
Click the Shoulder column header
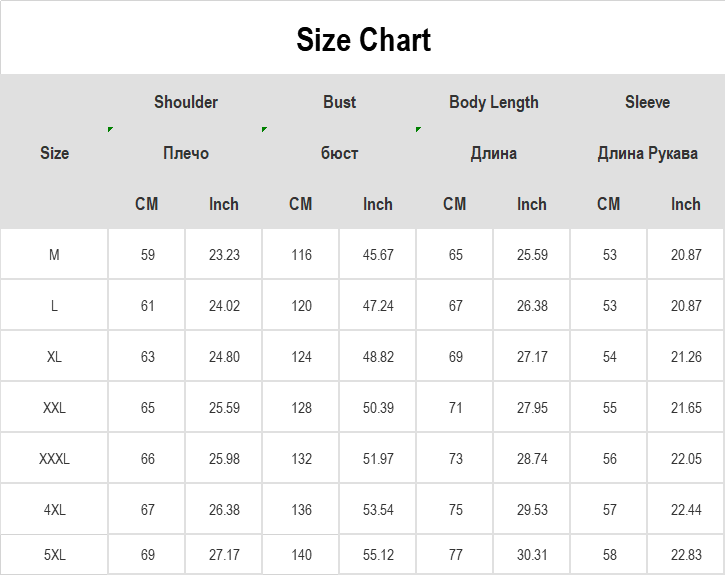tap(186, 102)
